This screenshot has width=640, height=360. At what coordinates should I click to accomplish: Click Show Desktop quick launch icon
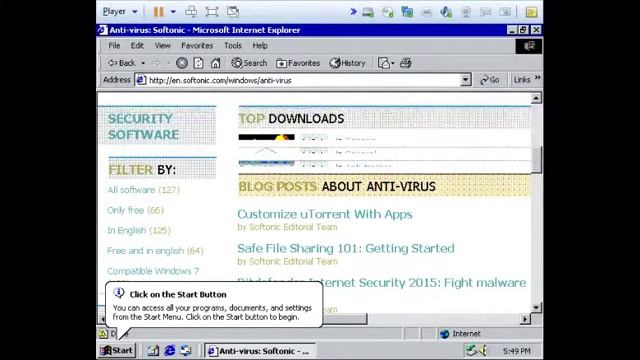tap(153, 351)
